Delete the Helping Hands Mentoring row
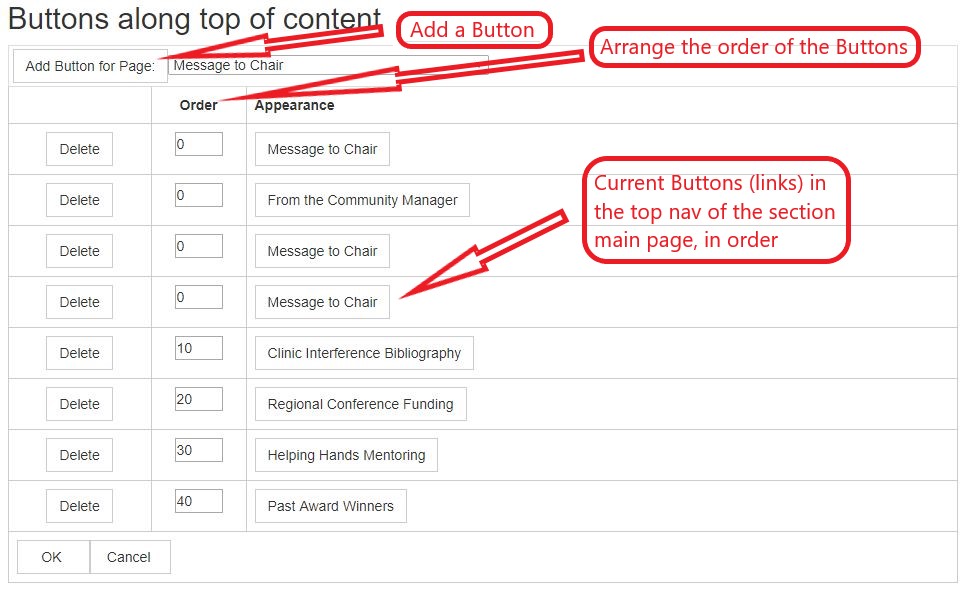The image size is (965, 601). pyautogui.click(x=79, y=455)
